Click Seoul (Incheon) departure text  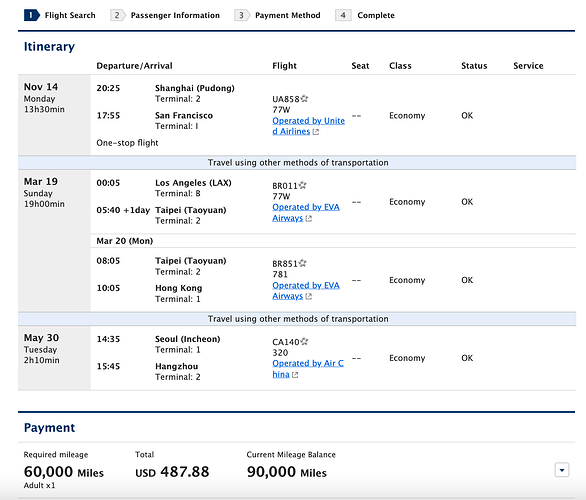pyautogui.click(x=188, y=339)
